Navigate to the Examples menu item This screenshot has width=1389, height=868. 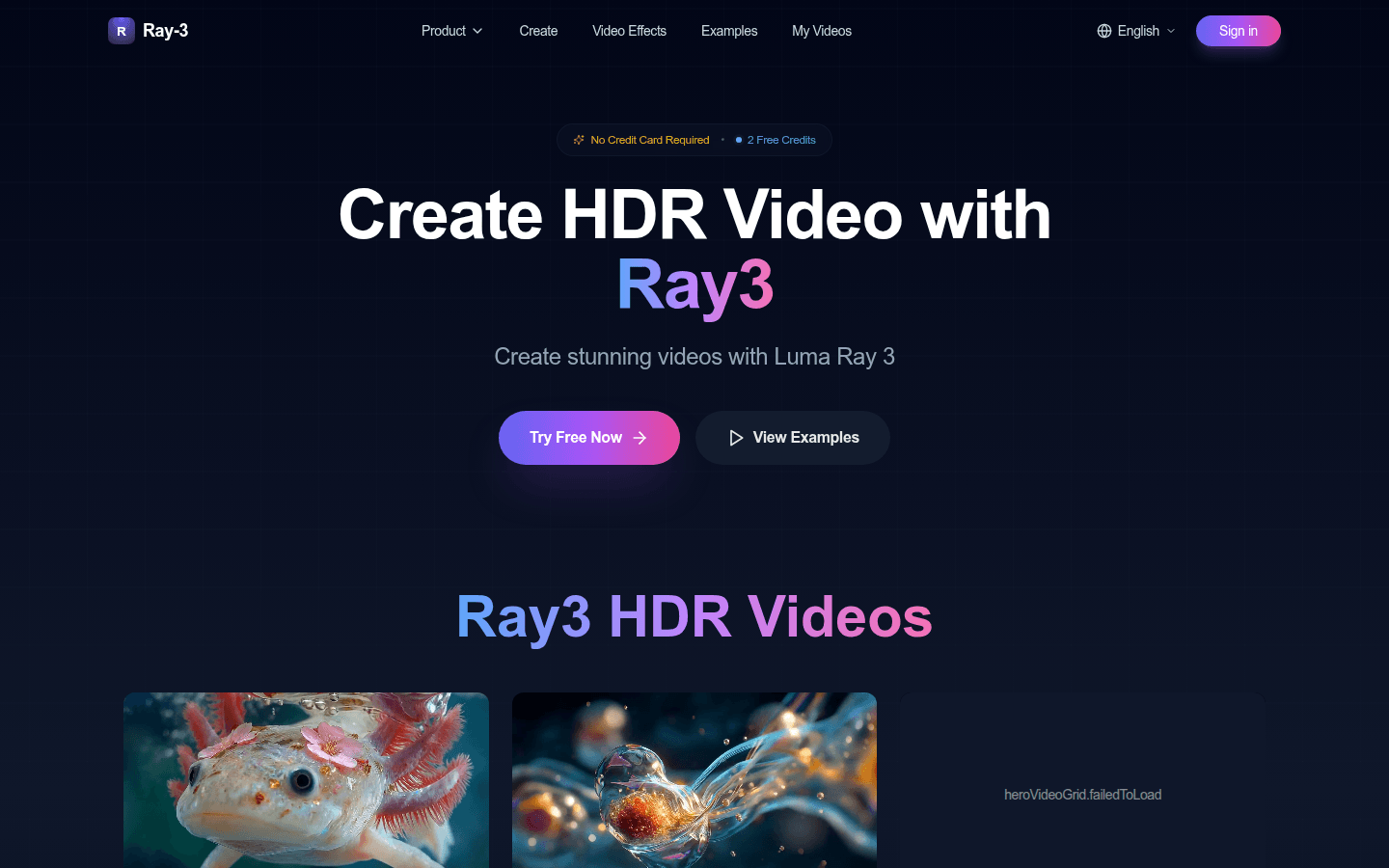[x=729, y=31]
